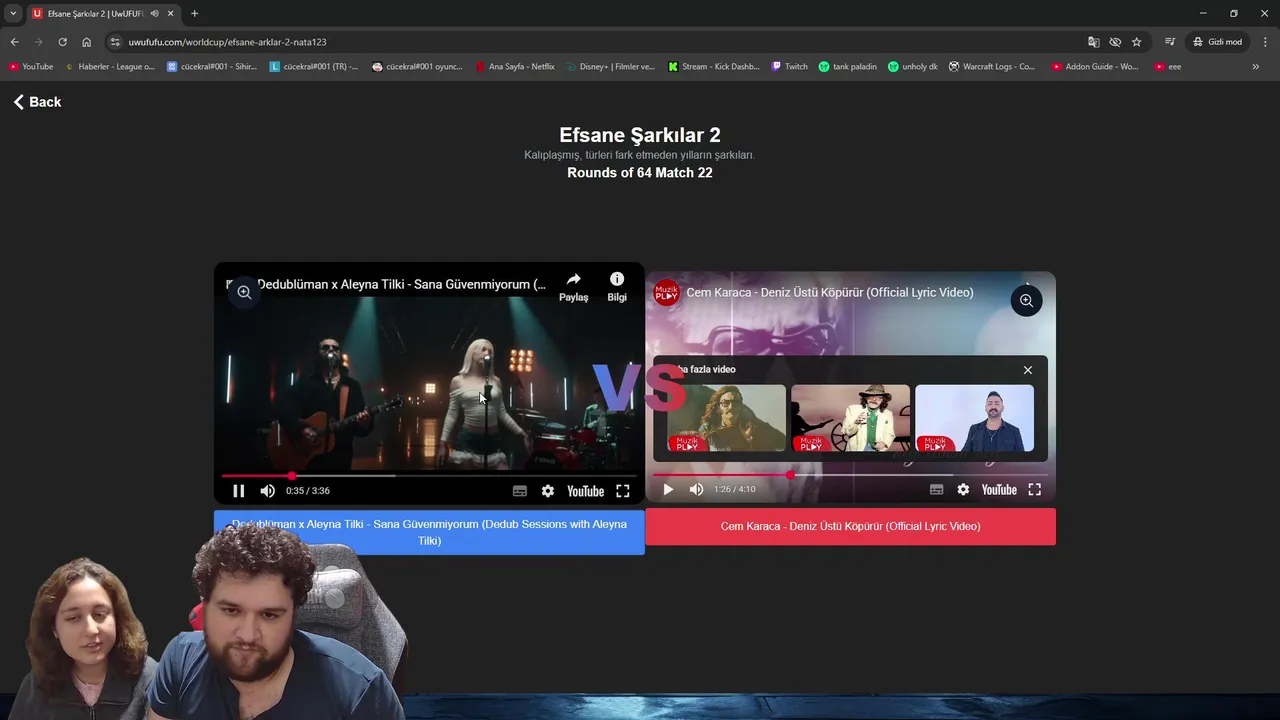1280x720 pixels.
Task: Open YouTube bookmark
Action: pos(30,67)
